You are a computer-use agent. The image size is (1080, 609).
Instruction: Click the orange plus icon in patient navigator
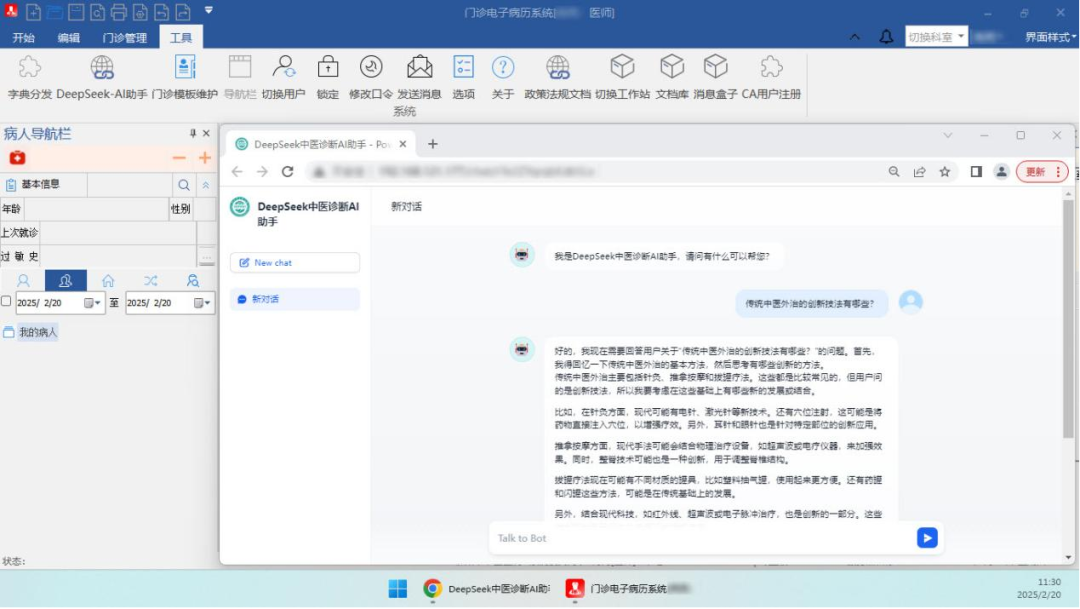(205, 158)
